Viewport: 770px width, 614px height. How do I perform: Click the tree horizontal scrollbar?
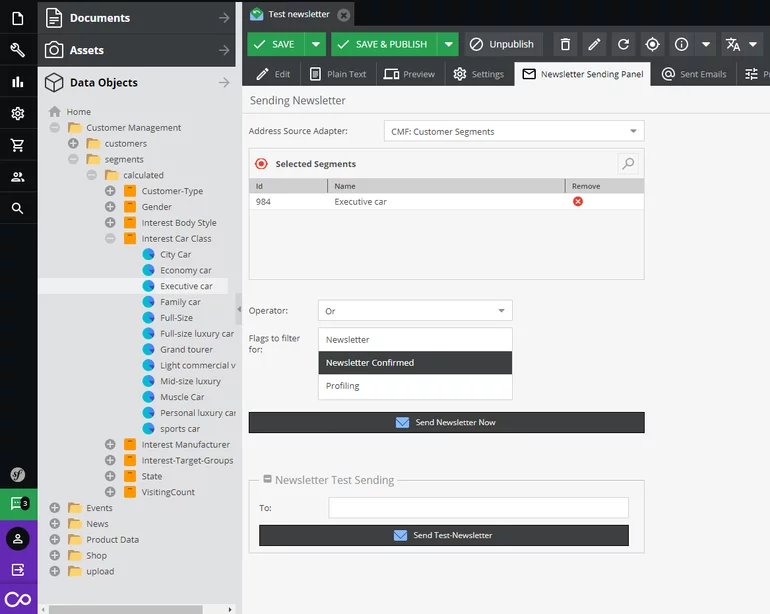[x=125, y=610]
